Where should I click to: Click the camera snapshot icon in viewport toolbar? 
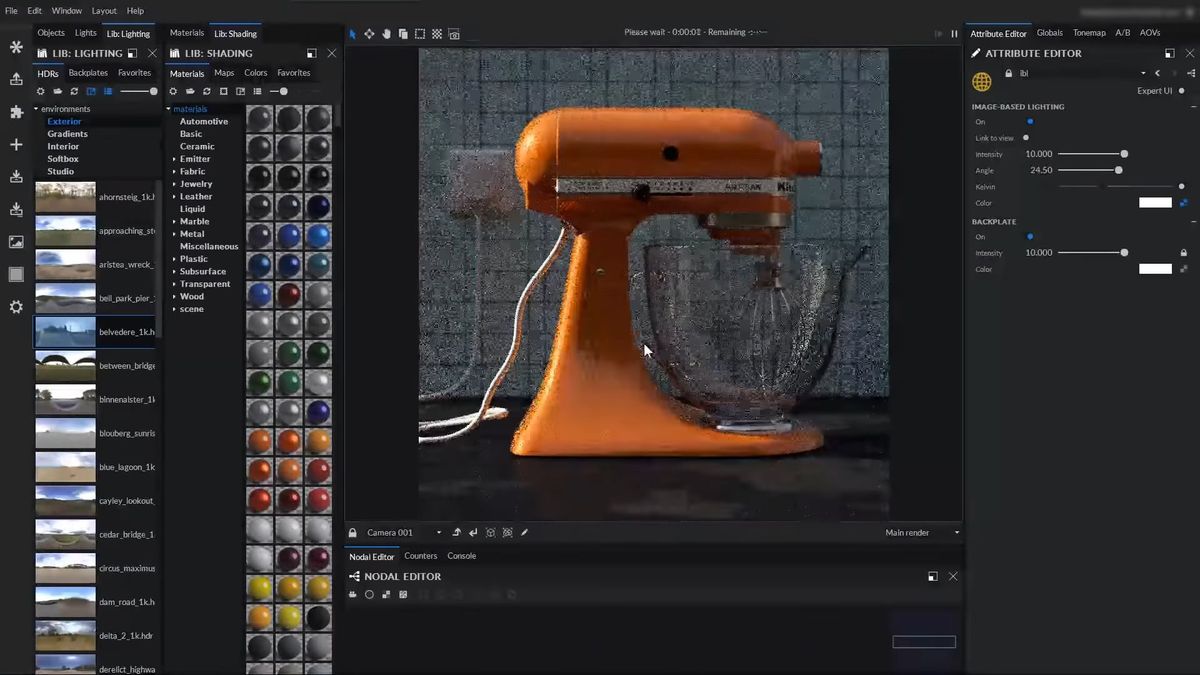454,34
